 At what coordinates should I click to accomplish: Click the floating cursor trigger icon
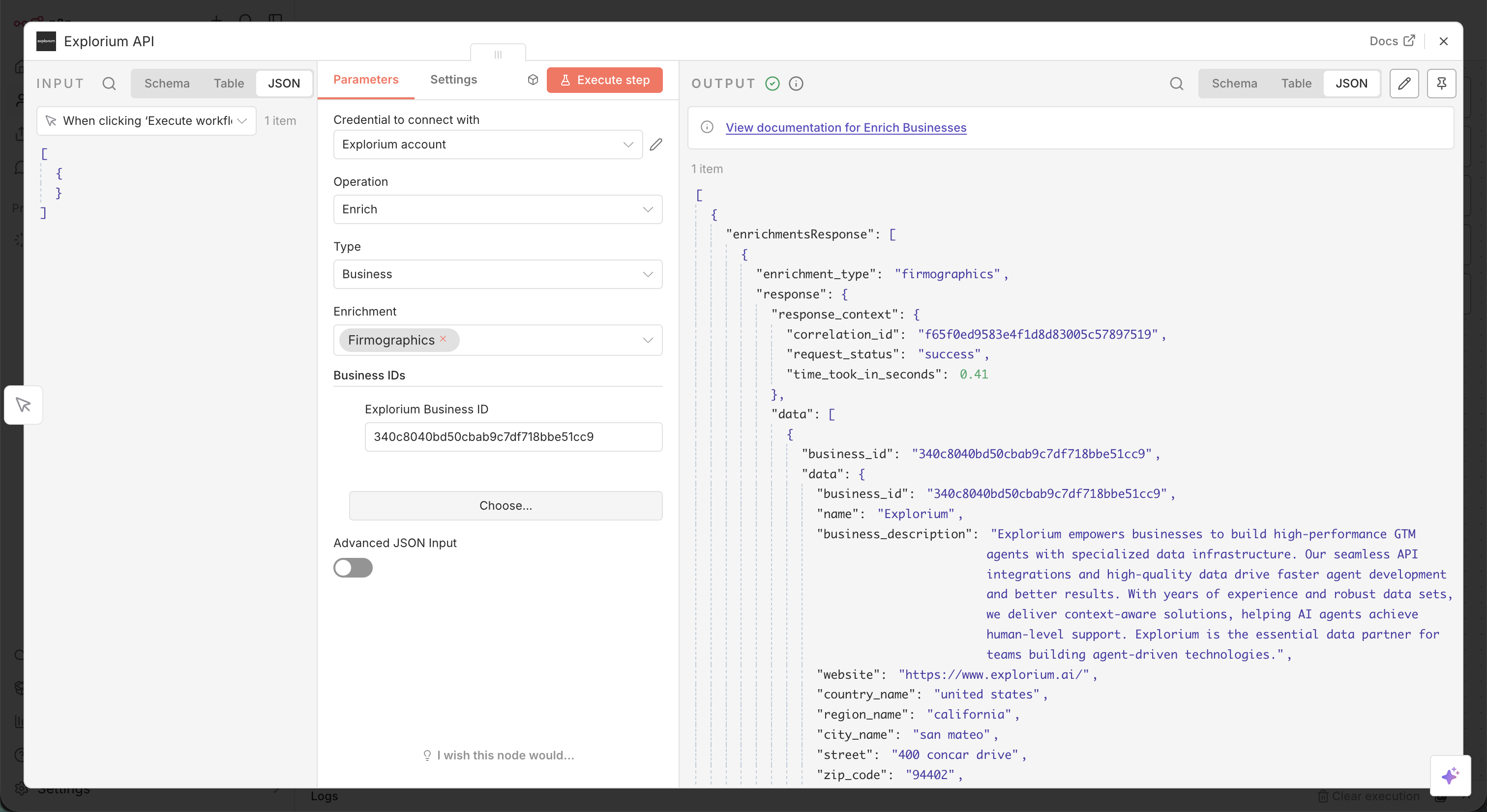pyautogui.click(x=24, y=405)
